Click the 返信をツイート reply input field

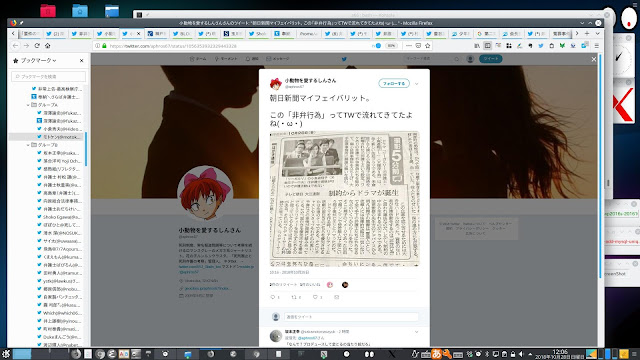(351, 317)
